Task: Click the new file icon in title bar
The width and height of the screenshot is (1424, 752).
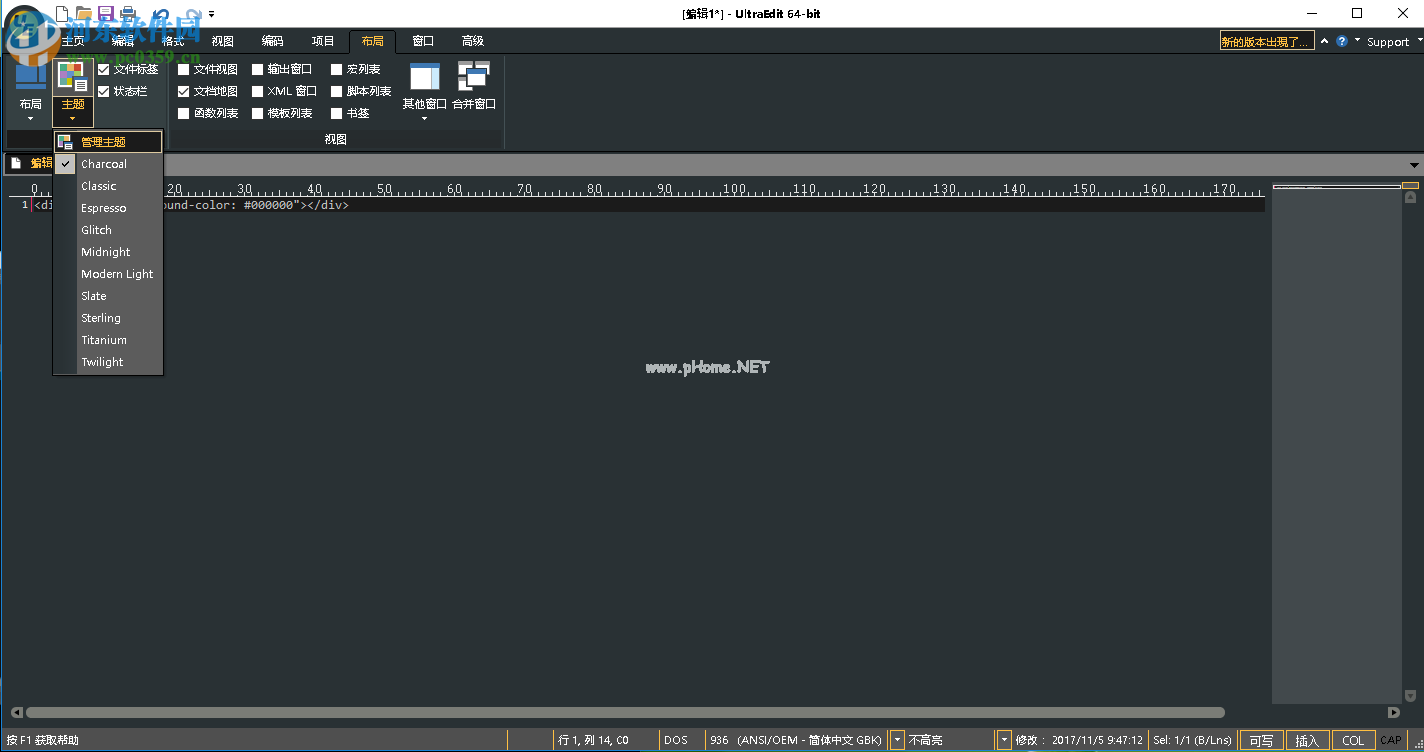Action: [x=62, y=14]
